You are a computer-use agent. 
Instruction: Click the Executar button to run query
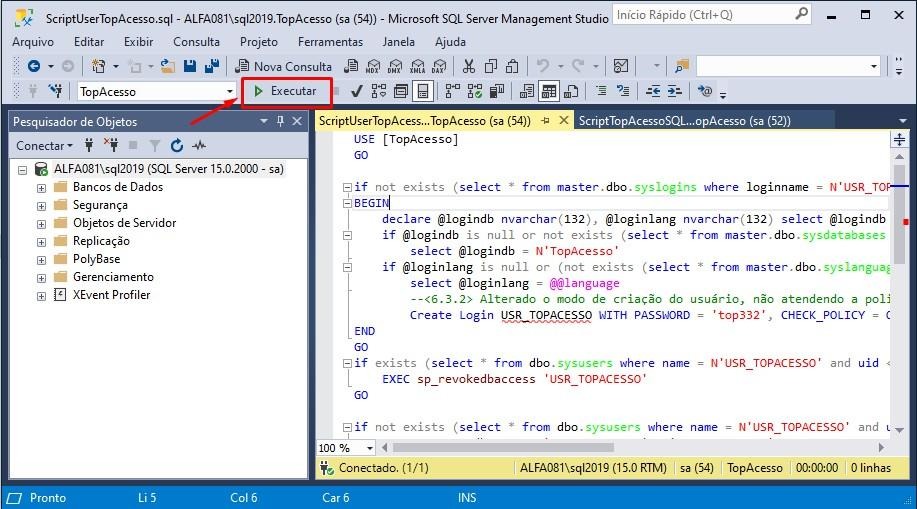click(x=286, y=91)
